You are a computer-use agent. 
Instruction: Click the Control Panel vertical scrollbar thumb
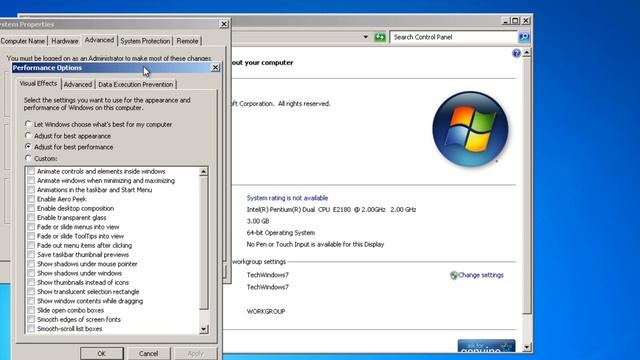tap(527, 185)
